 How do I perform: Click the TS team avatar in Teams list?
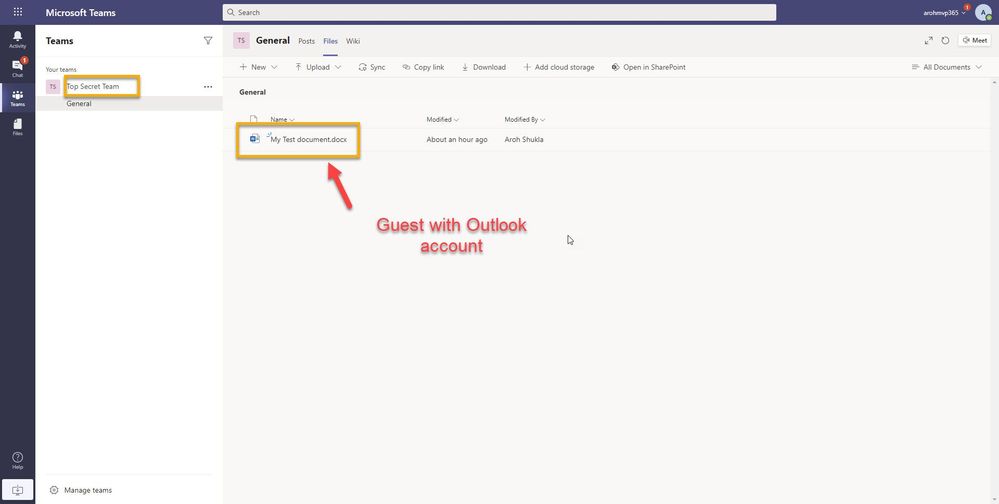[x=53, y=87]
